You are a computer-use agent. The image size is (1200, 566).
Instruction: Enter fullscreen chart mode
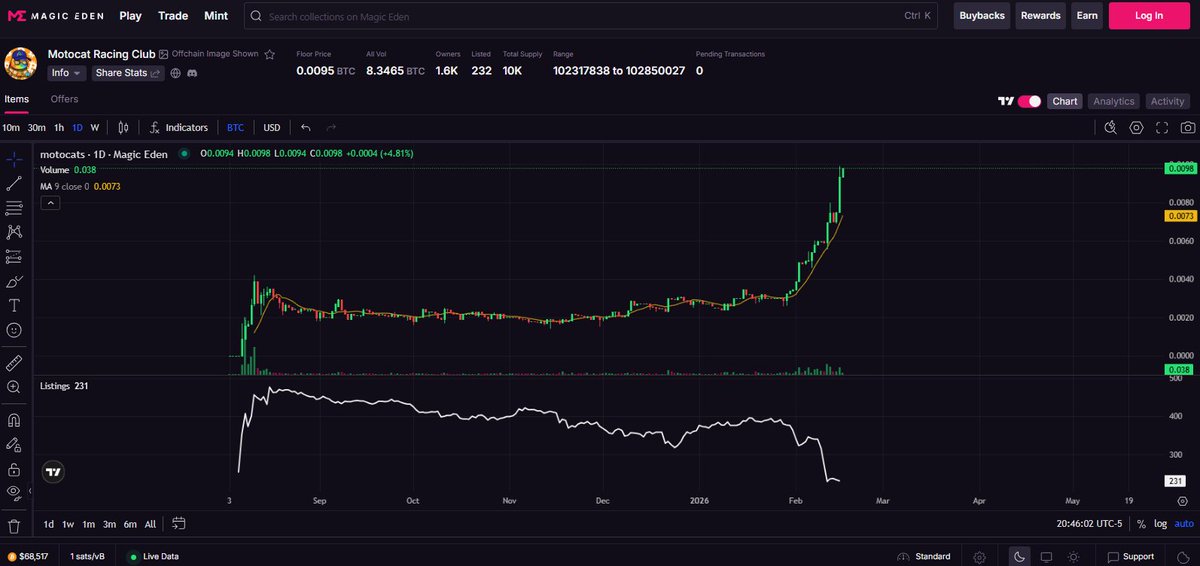pyautogui.click(x=1162, y=128)
